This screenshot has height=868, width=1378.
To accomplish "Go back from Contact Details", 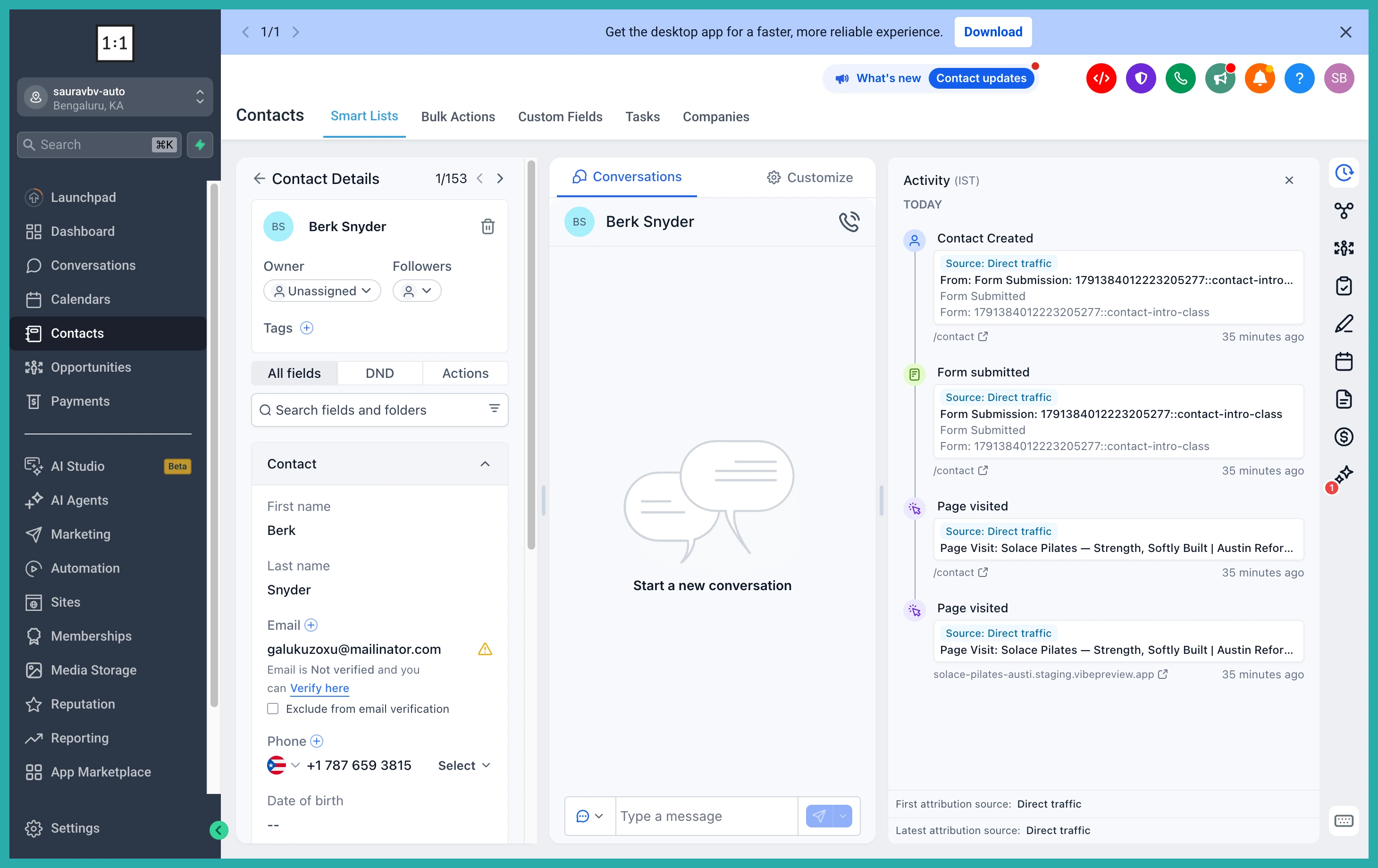I will [259, 178].
